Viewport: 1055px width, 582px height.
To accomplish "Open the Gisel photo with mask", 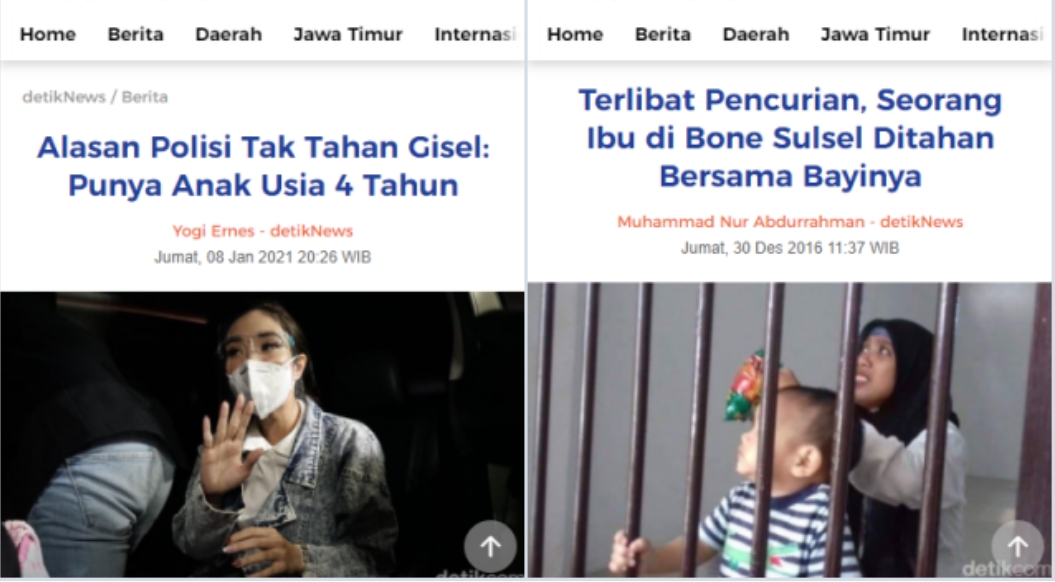I will pyautogui.click(x=262, y=435).
